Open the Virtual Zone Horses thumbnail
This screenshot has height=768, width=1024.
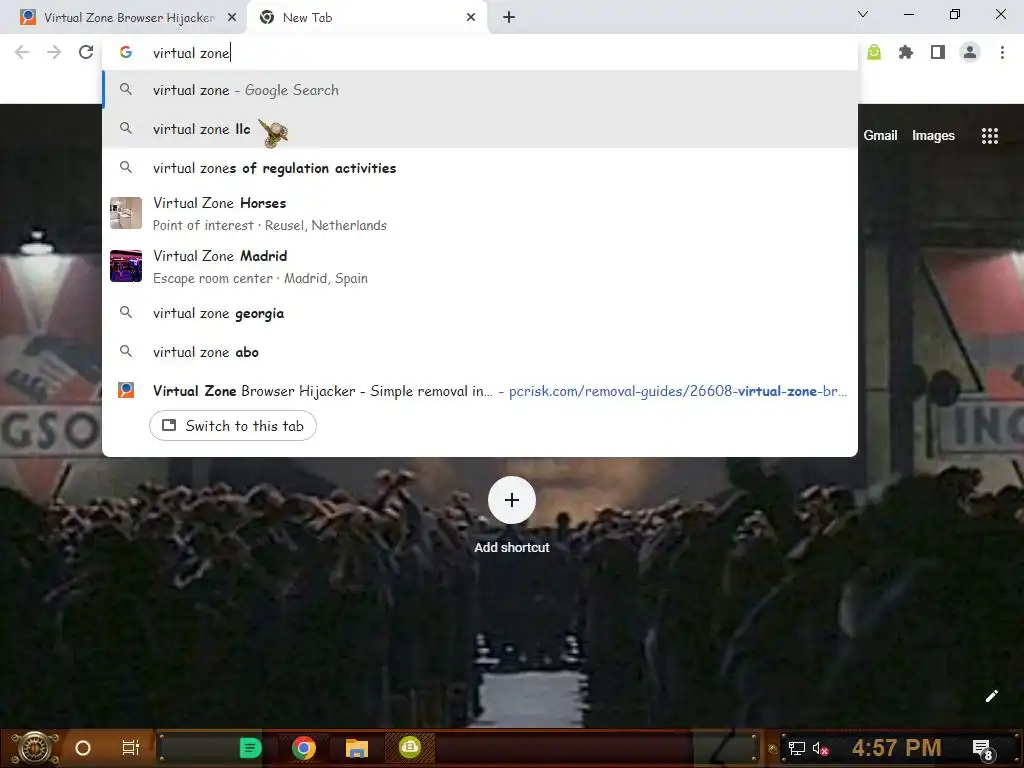[x=126, y=213]
